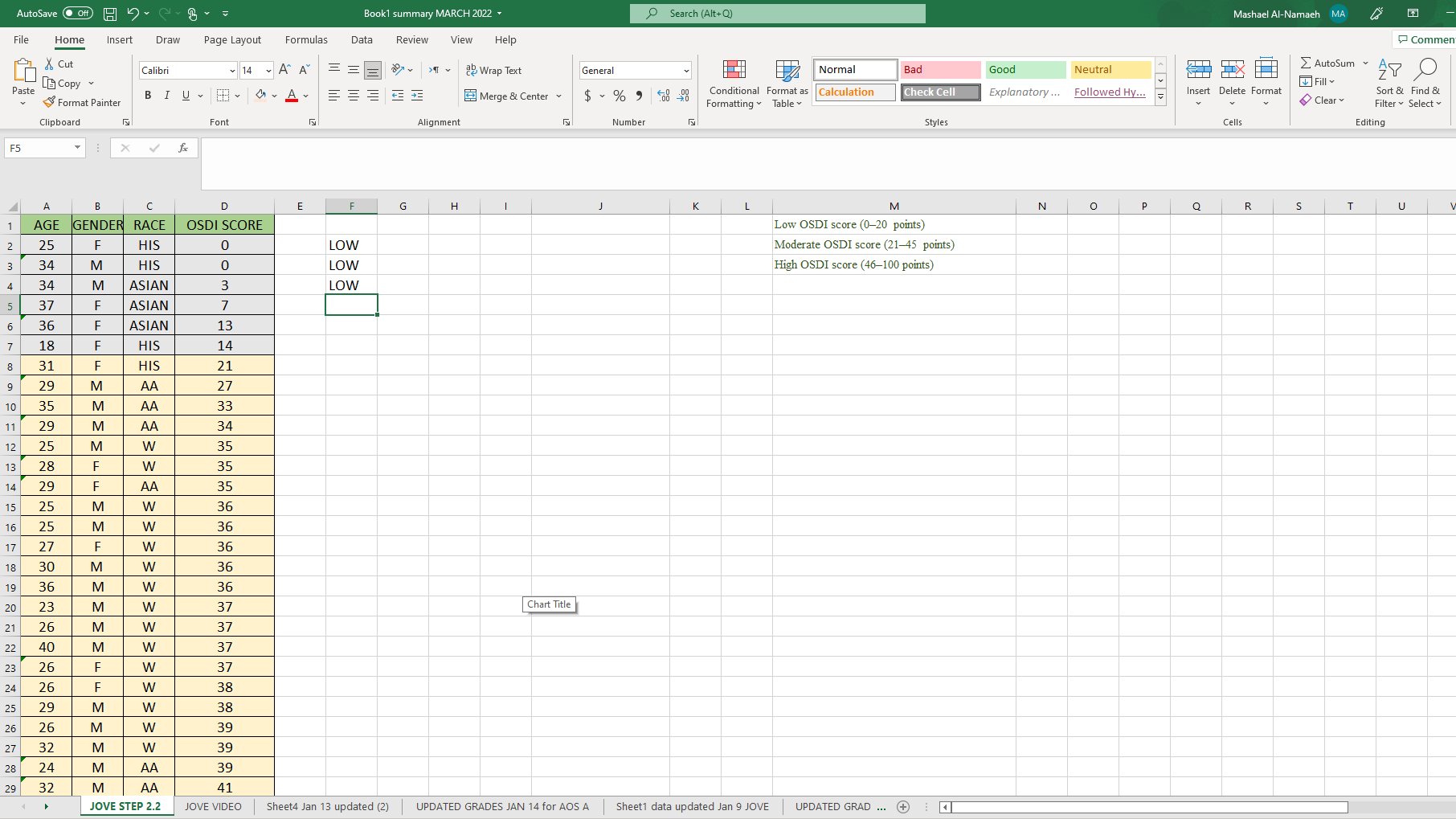Click the red font color swatch
The image size is (1456, 819).
tap(292, 96)
